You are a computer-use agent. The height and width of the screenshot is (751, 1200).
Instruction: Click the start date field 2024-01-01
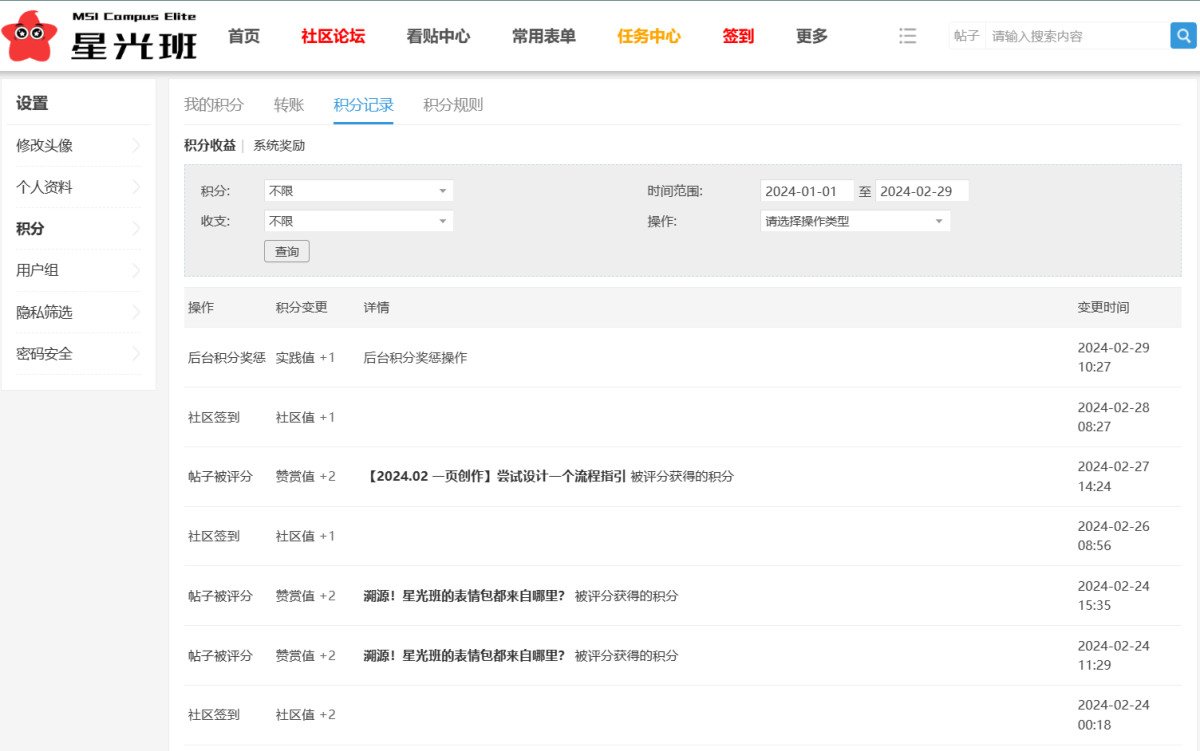[x=807, y=191]
